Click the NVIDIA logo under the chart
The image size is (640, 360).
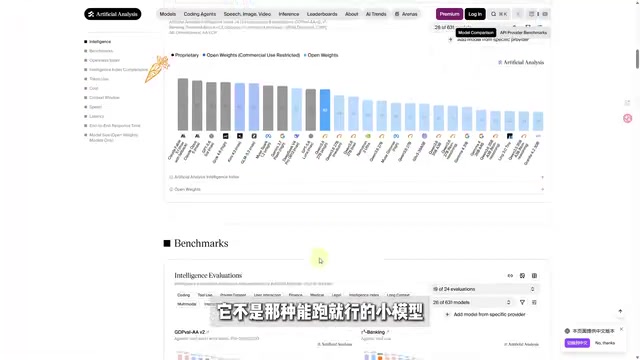[368, 136]
